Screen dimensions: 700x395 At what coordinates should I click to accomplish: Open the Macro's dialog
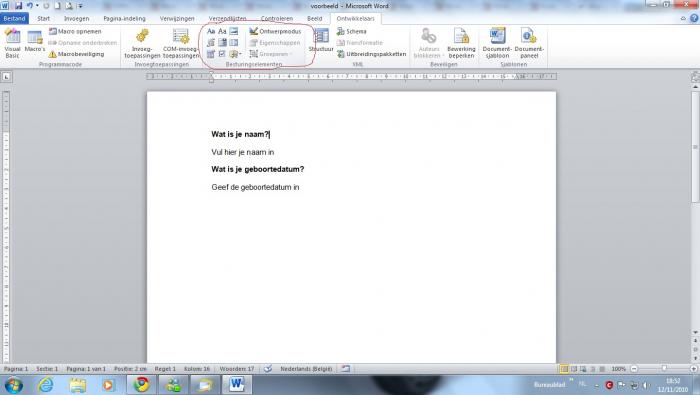35,43
